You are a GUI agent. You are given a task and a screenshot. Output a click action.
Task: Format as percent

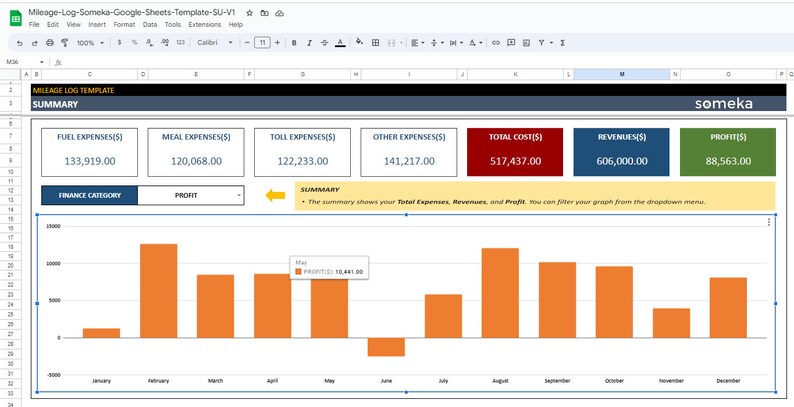[x=135, y=43]
